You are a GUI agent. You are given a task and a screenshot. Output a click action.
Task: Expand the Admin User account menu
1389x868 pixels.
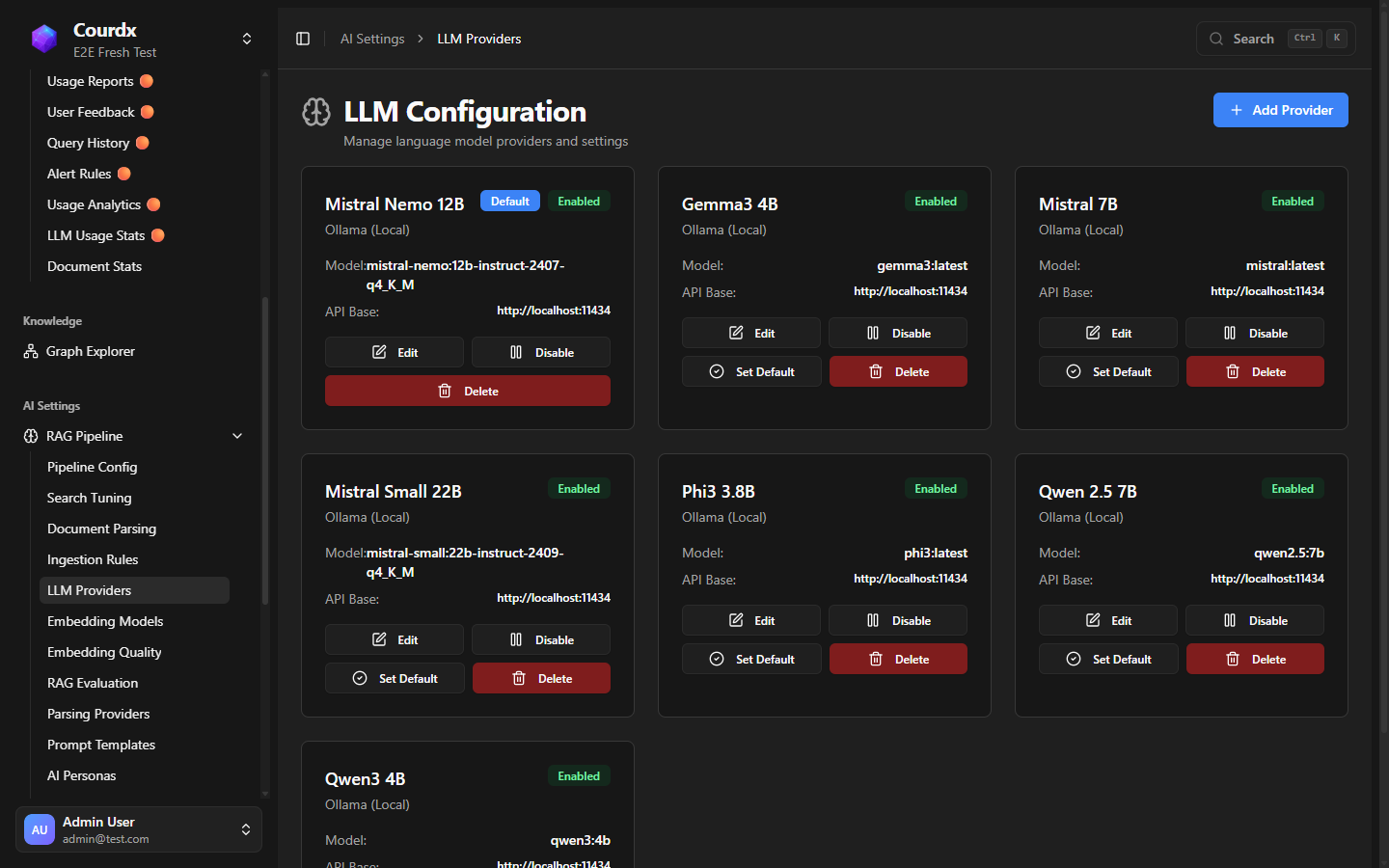point(246,829)
